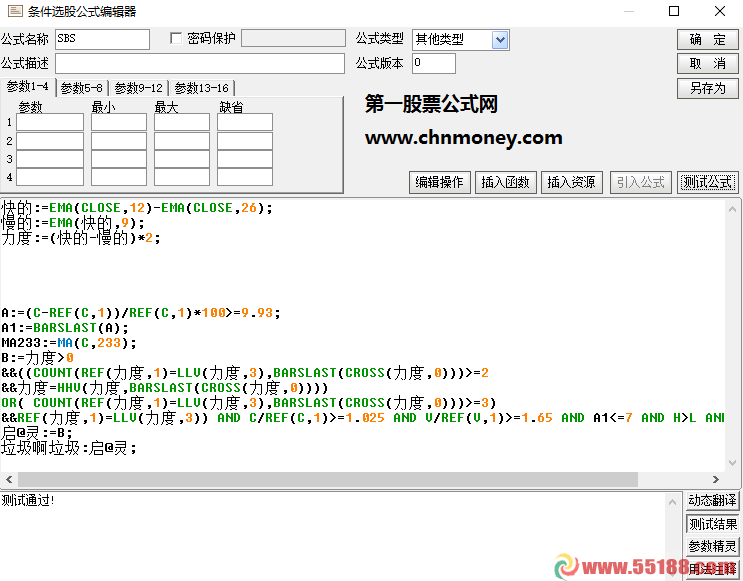Screen dimensions: 743x581
Task: Click row 4 最大 value field
Action: point(182,177)
